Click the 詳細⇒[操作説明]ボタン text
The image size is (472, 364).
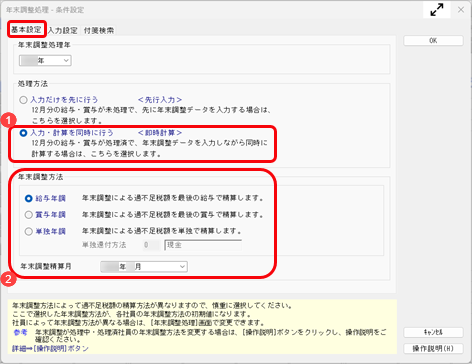pos(50,348)
